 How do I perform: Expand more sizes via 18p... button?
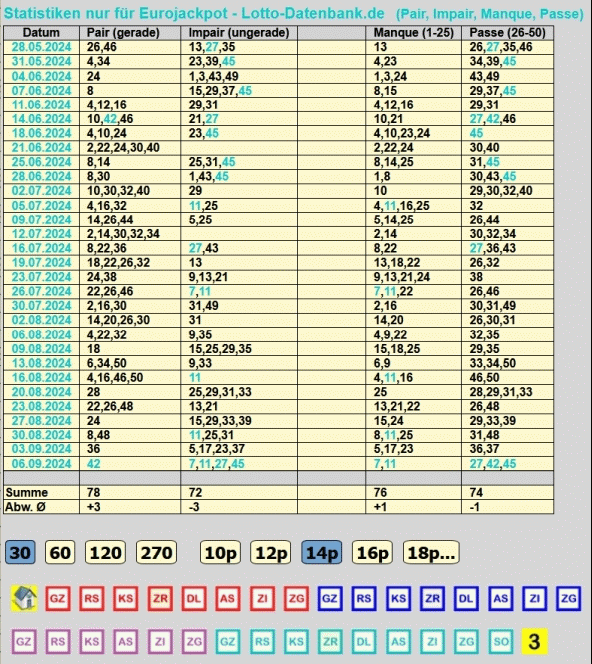[431, 552]
